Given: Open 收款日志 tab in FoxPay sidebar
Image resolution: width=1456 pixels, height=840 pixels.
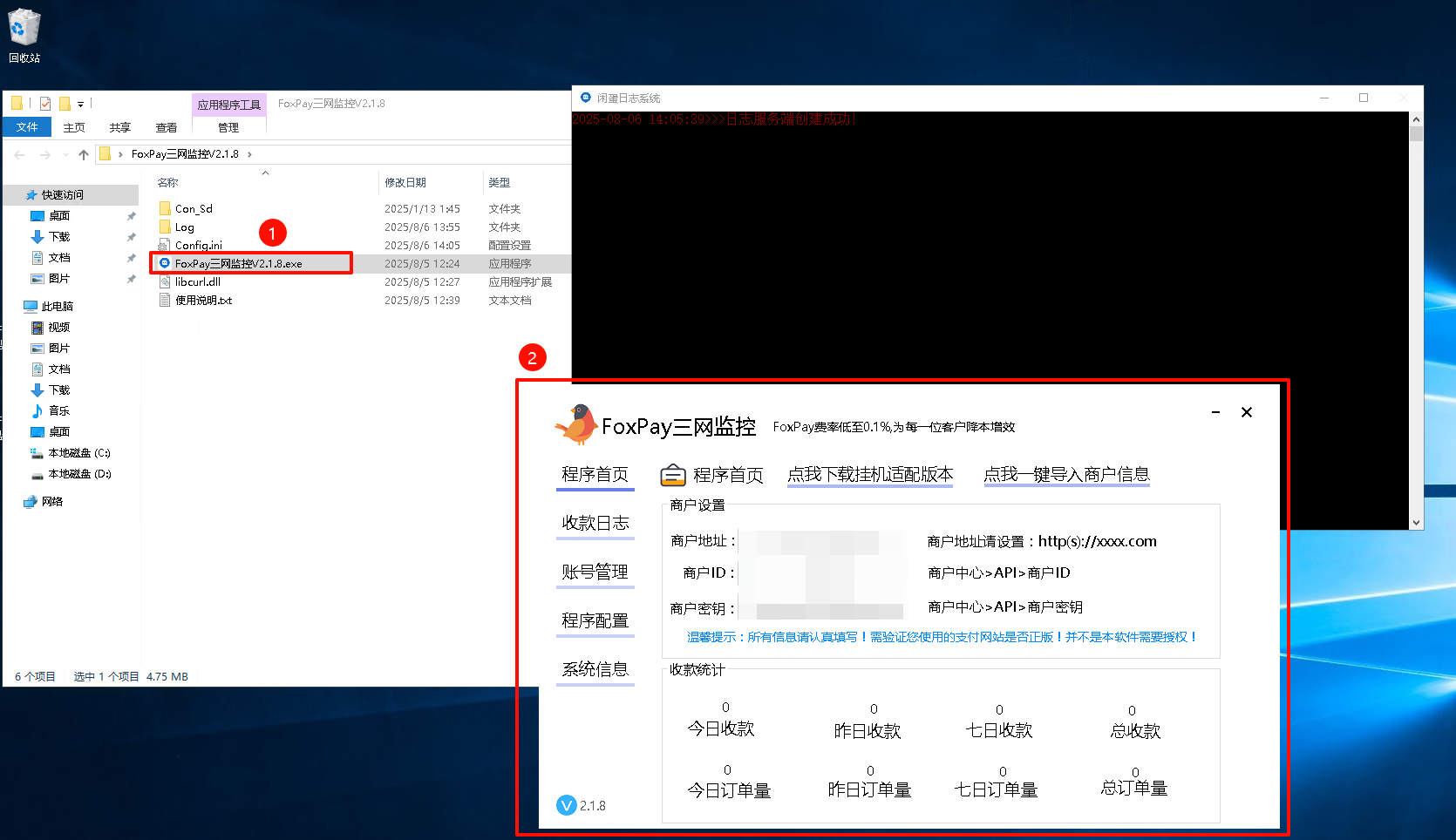Looking at the screenshot, I should 595,523.
